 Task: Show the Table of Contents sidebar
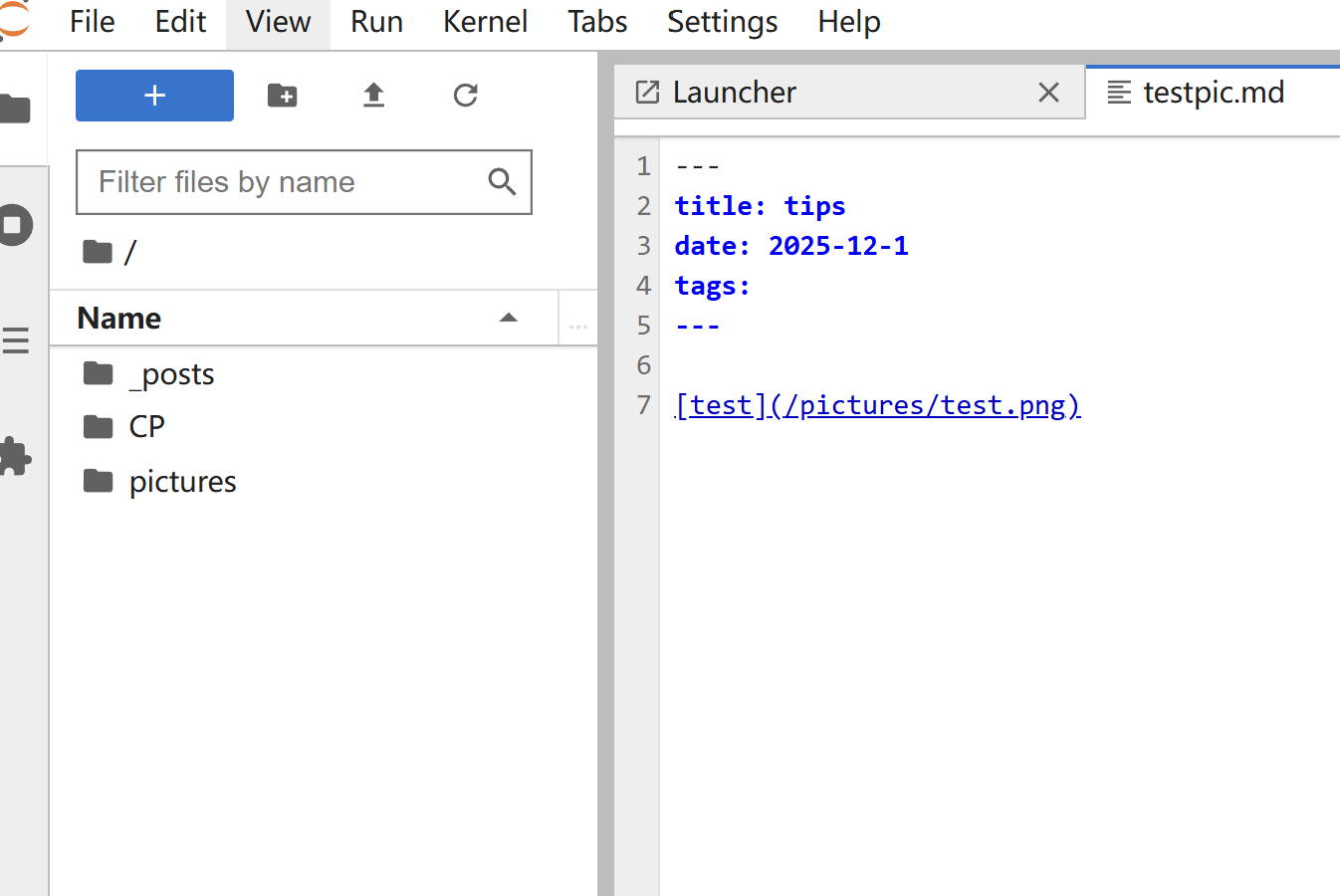16,341
